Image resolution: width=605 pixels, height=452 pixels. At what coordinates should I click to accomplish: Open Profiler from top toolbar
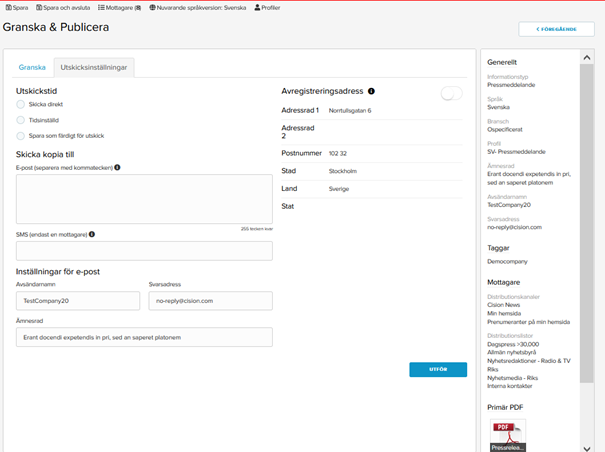pyautogui.click(x=267, y=7)
